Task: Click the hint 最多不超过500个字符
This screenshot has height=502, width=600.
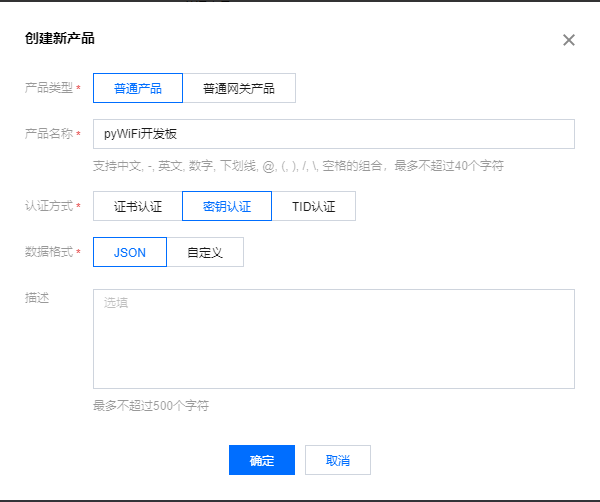Action: (x=151, y=406)
